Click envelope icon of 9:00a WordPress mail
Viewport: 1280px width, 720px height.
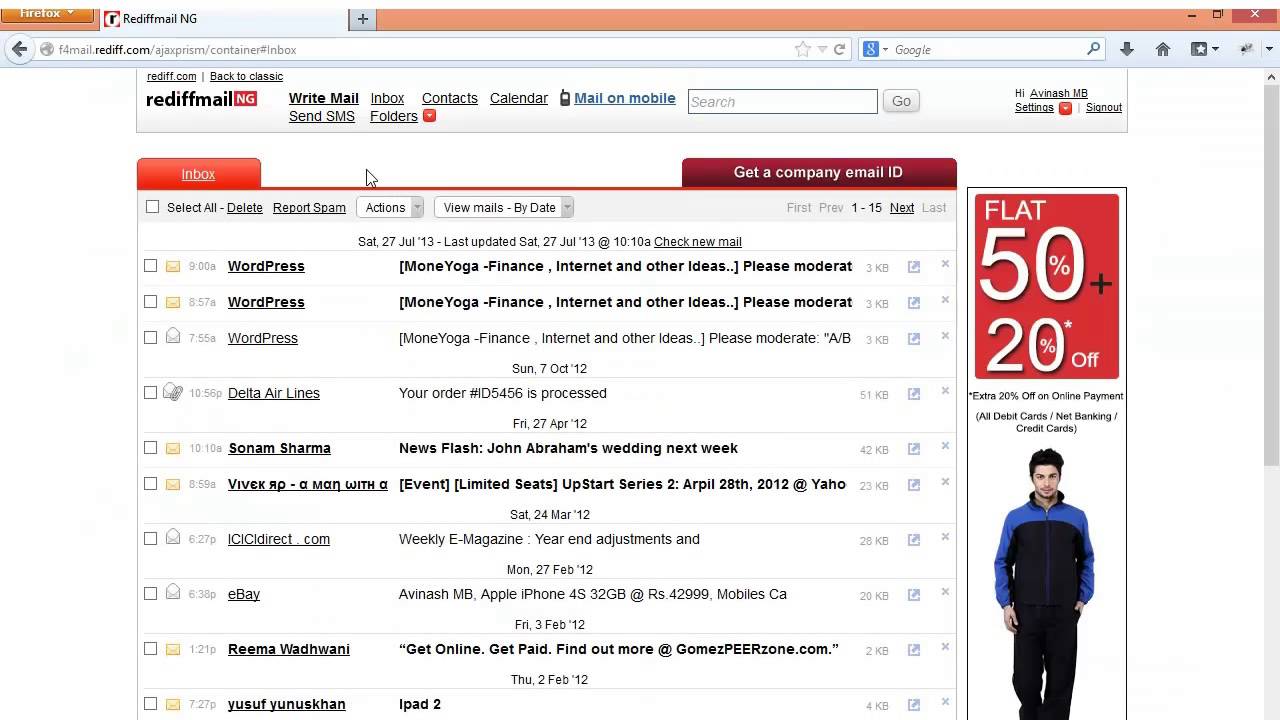pos(173,266)
